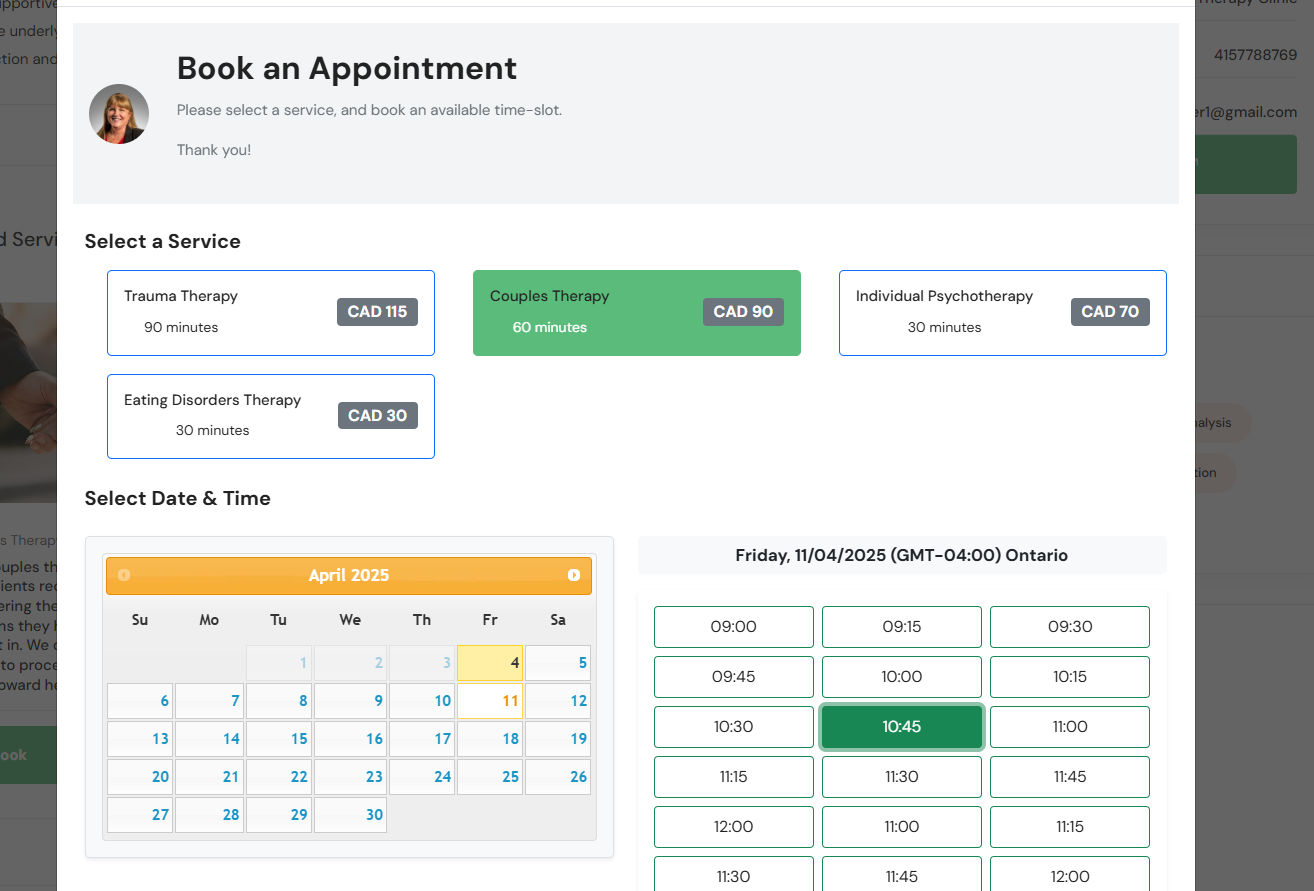Select April 26 in the date picker
This screenshot has width=1314, height=891.
(x=558, y=777)
